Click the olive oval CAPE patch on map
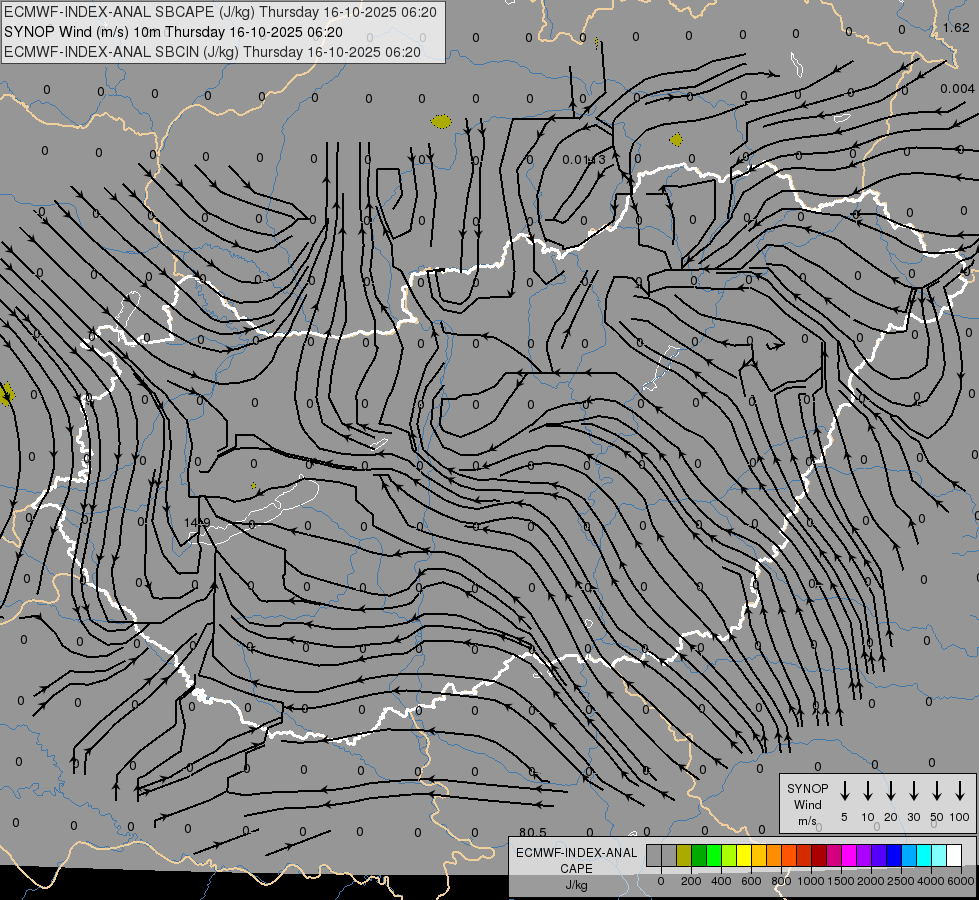The width and height of the screenshot is (979, 900). 441,122
